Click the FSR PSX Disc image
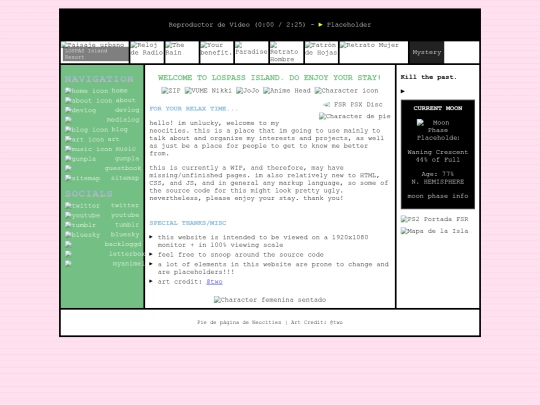The height and width of the screenshot is (405, 540). [353, 104]
